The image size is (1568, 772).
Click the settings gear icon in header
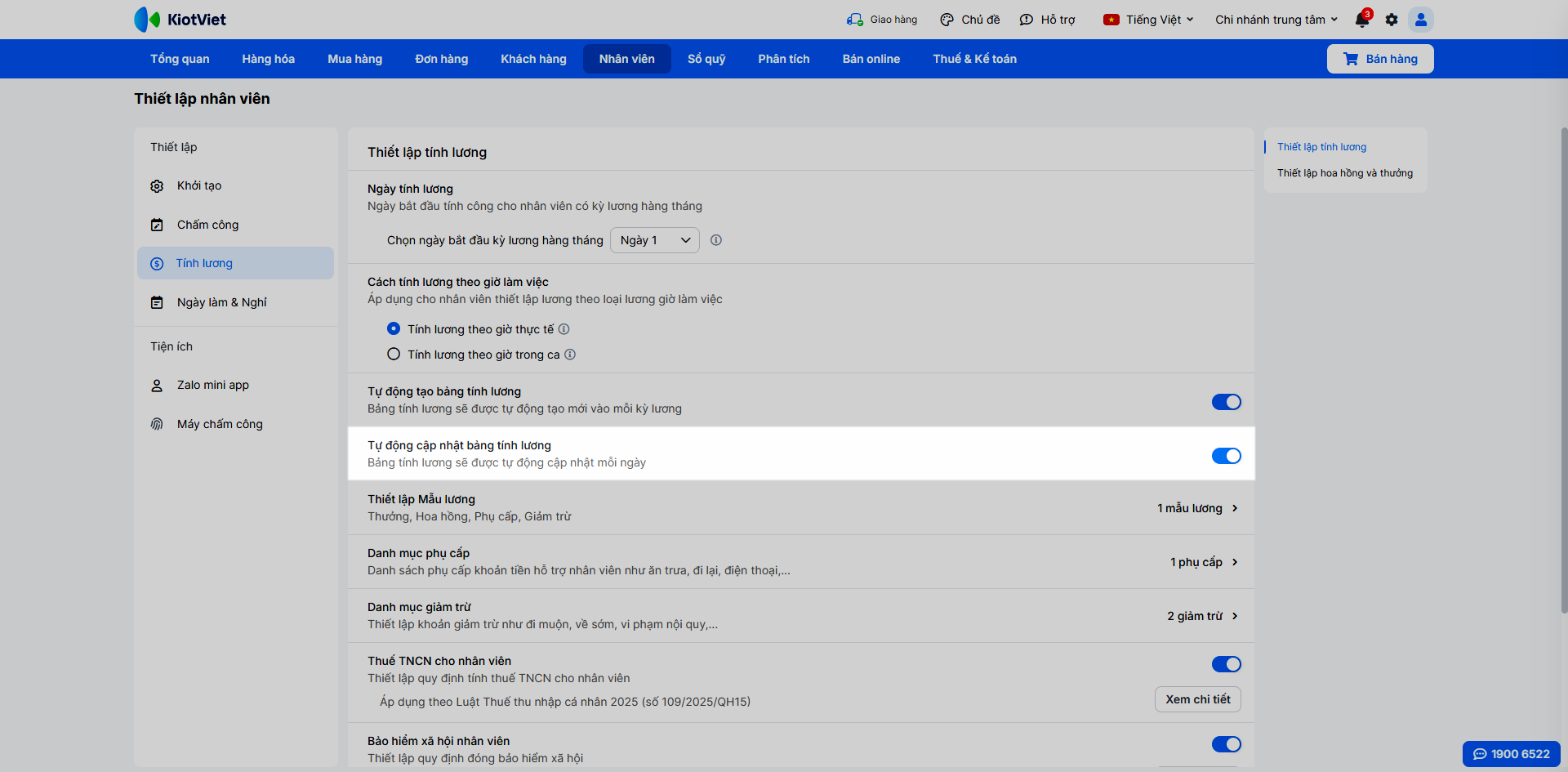coord(1392,20)
